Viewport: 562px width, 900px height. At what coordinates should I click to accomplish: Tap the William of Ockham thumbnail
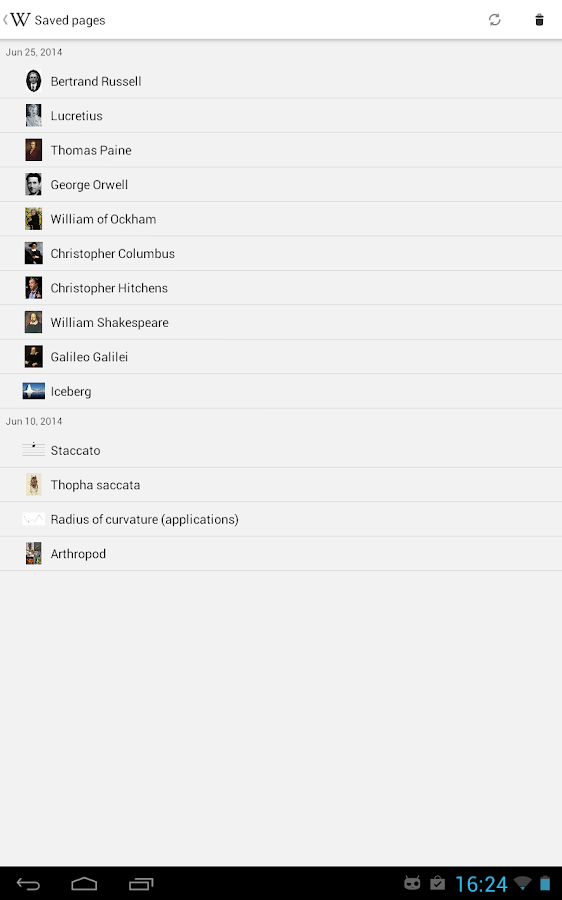coord(33,219)
